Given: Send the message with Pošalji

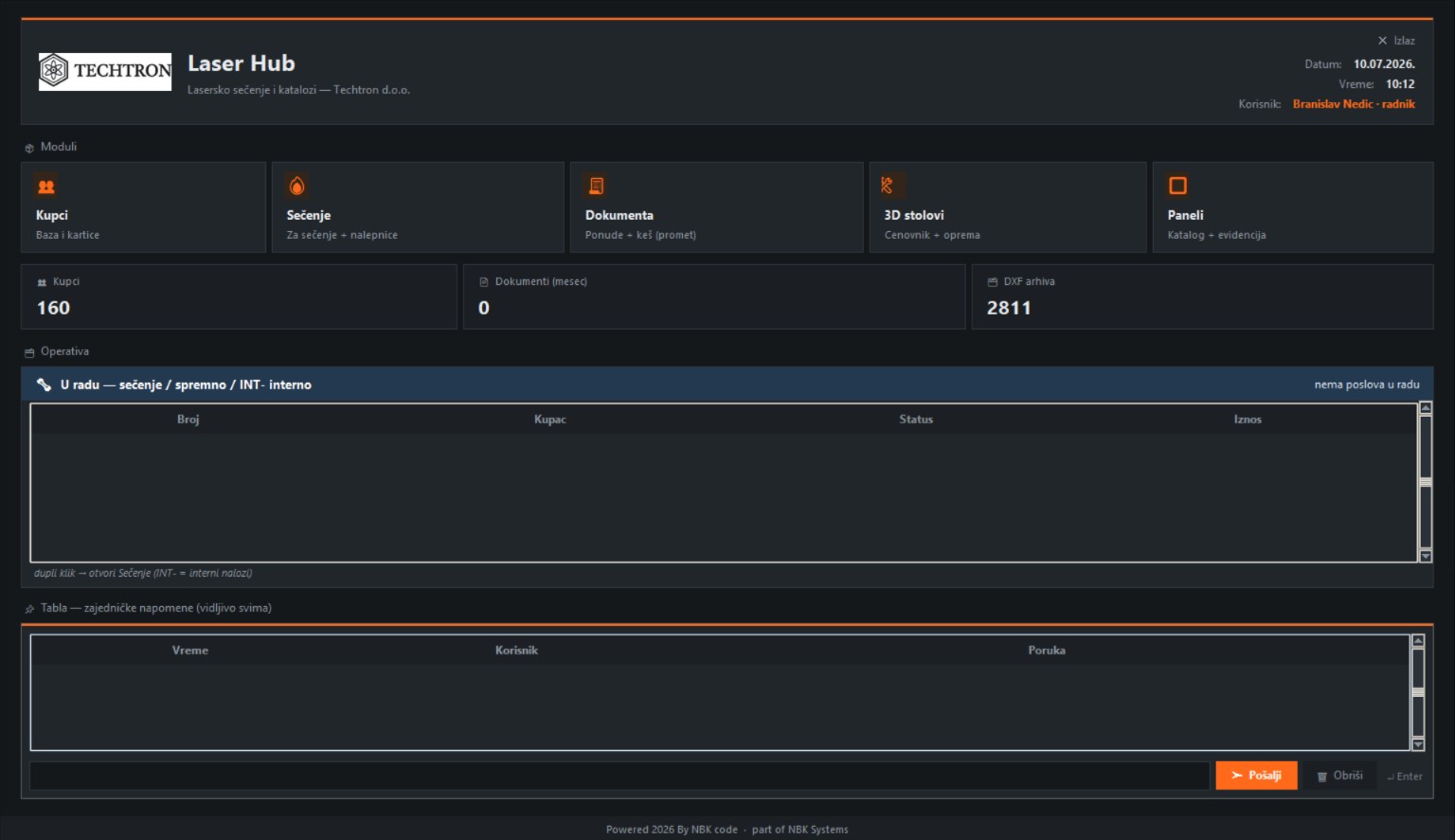Looking at the screenshot, I should [1256, 776].
